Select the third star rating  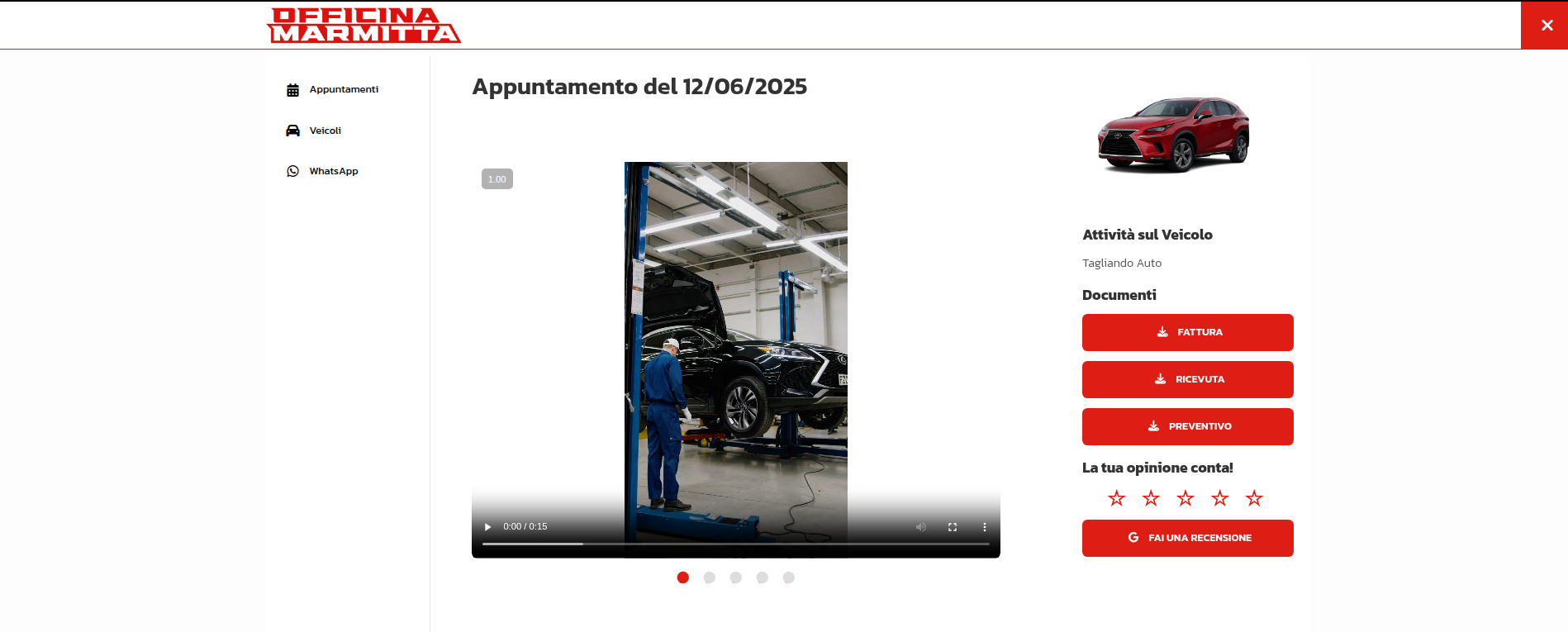click(1186, 498)
